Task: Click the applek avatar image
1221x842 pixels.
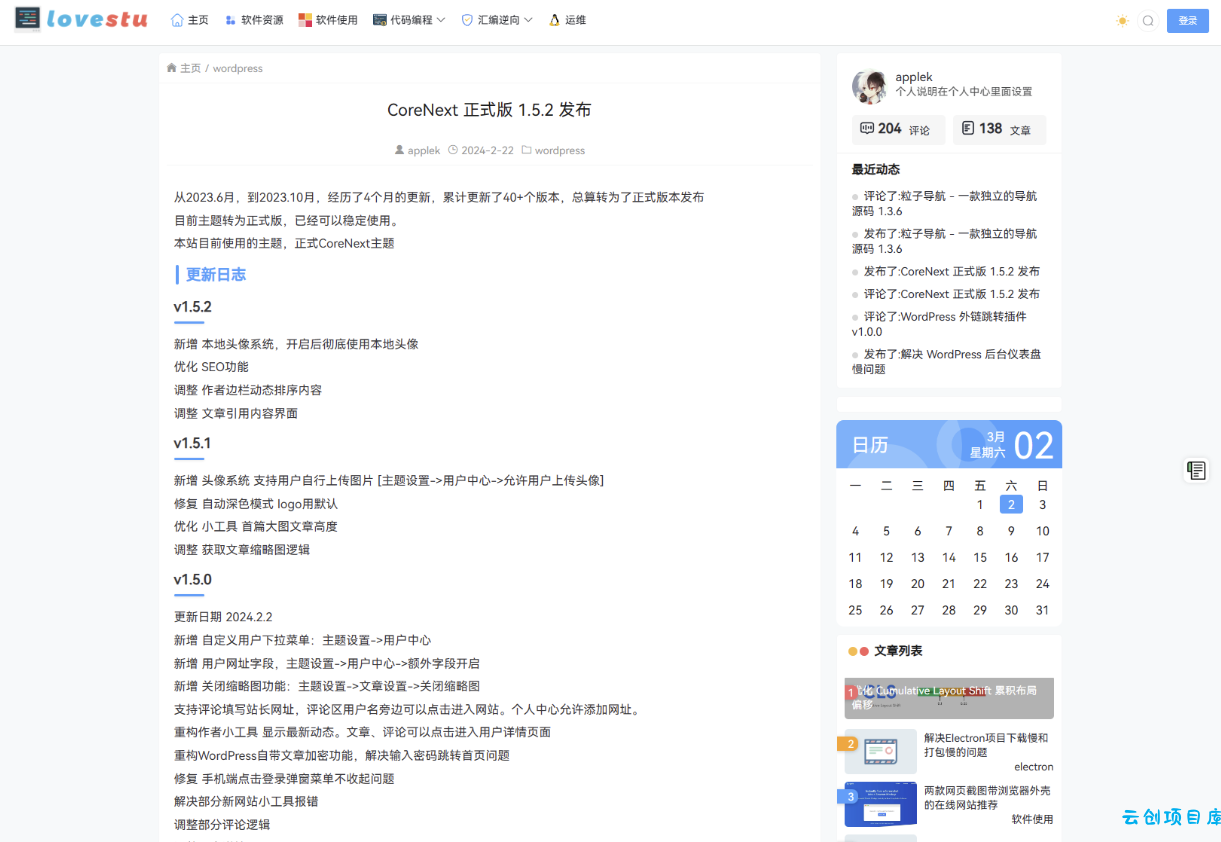Action: click(x=869, y=87)
